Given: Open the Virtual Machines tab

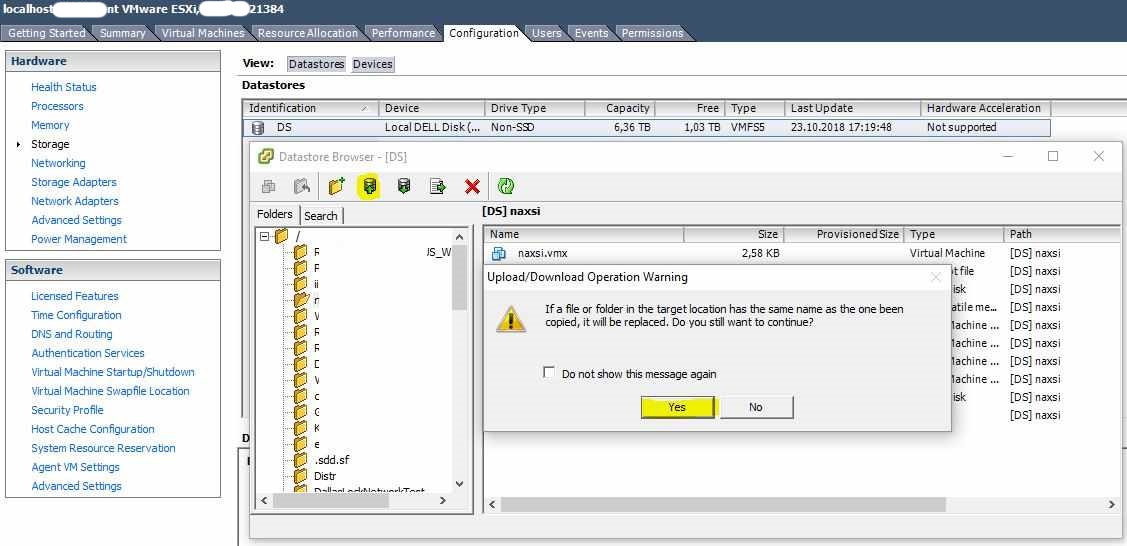Looking at the screenshot, I should tap(203, 33).
